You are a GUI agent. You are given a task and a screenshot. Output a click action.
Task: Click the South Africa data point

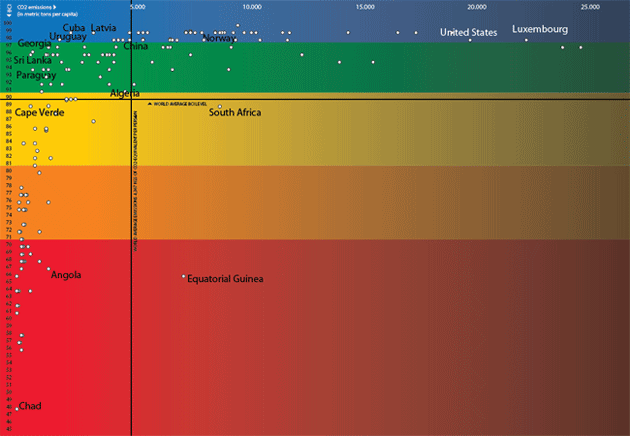click(x=220, y=106)
